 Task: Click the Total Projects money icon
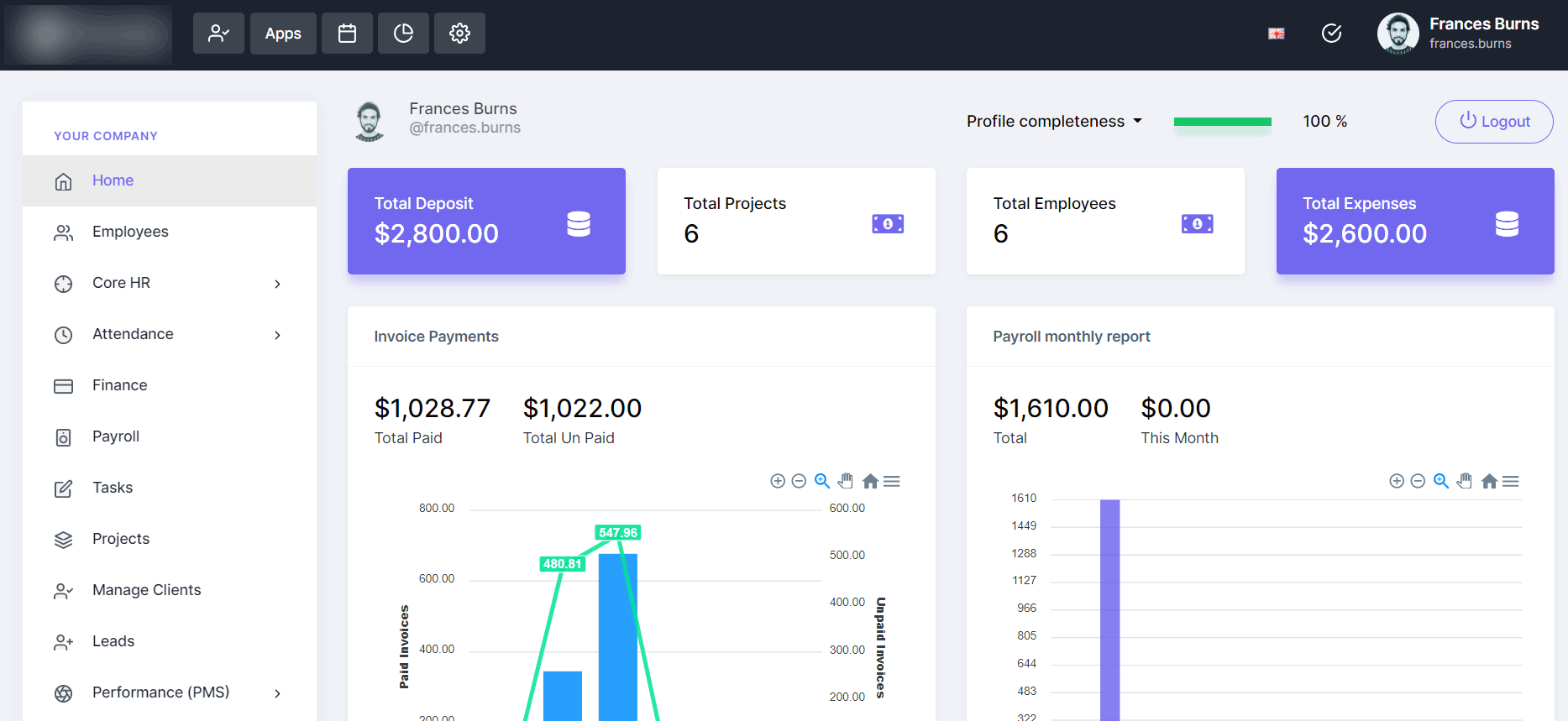pos(888,223)
